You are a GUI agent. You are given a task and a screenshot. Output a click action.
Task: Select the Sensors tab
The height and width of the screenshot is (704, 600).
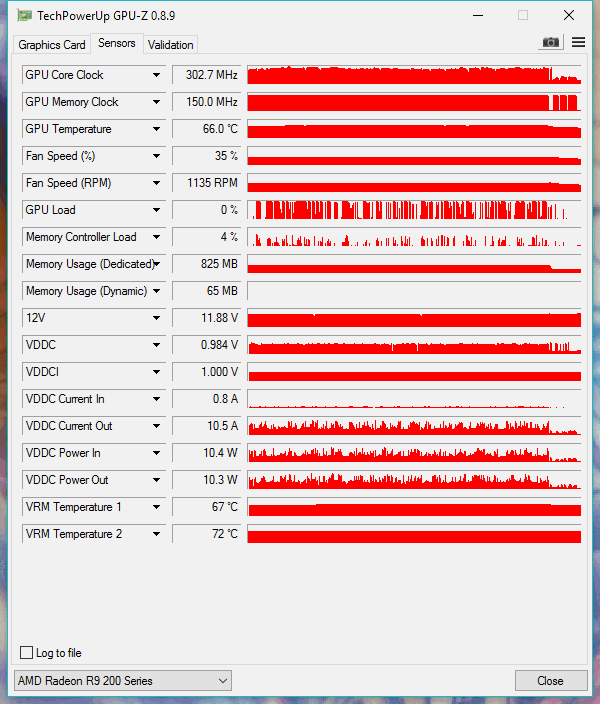point(117,43)
